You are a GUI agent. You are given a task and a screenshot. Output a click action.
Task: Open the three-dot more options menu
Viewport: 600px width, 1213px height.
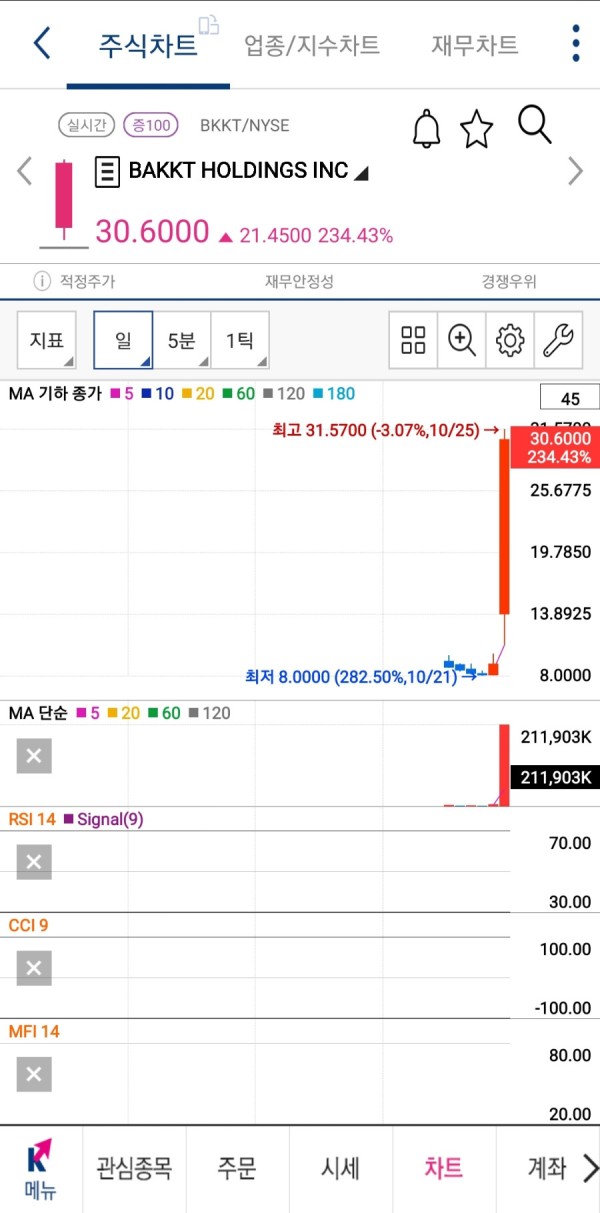pyautogui.click(x=576, y=44)
